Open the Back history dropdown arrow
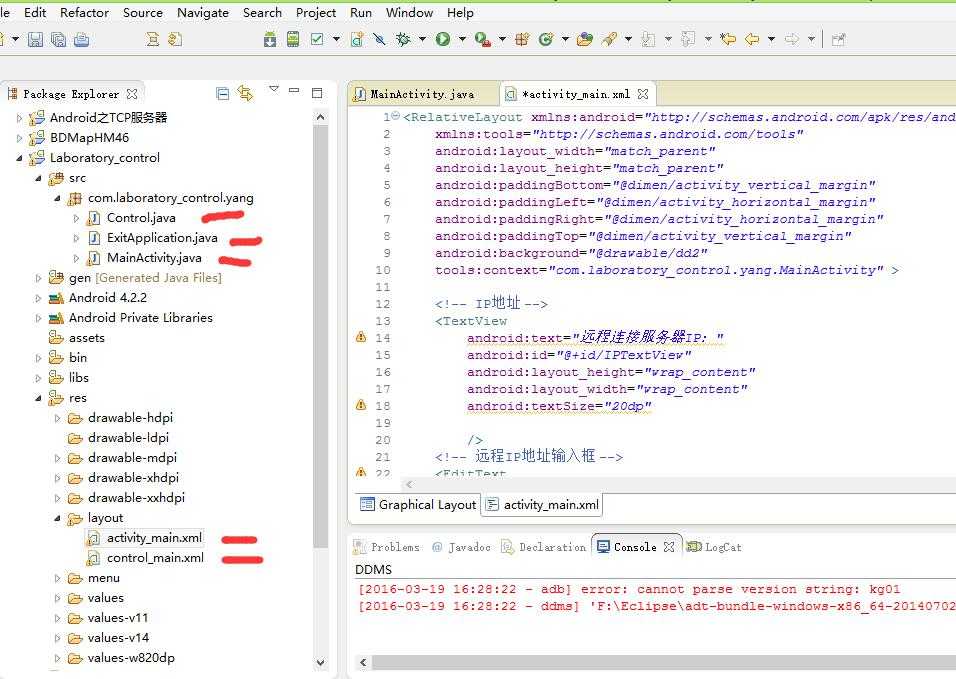 tap(771, 40)
